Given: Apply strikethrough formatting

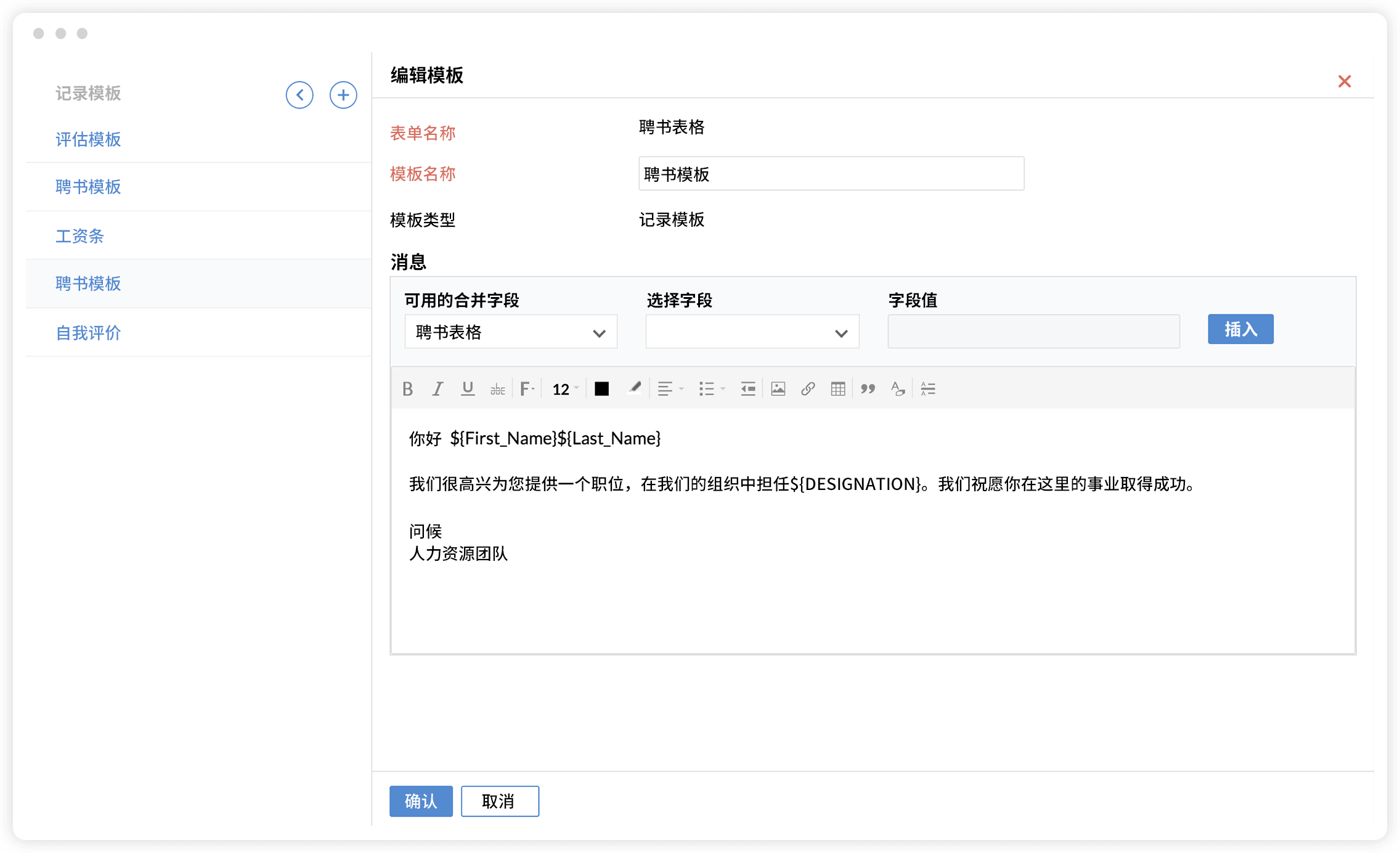Looking at the screenshot, I should [x=497, y=389].
